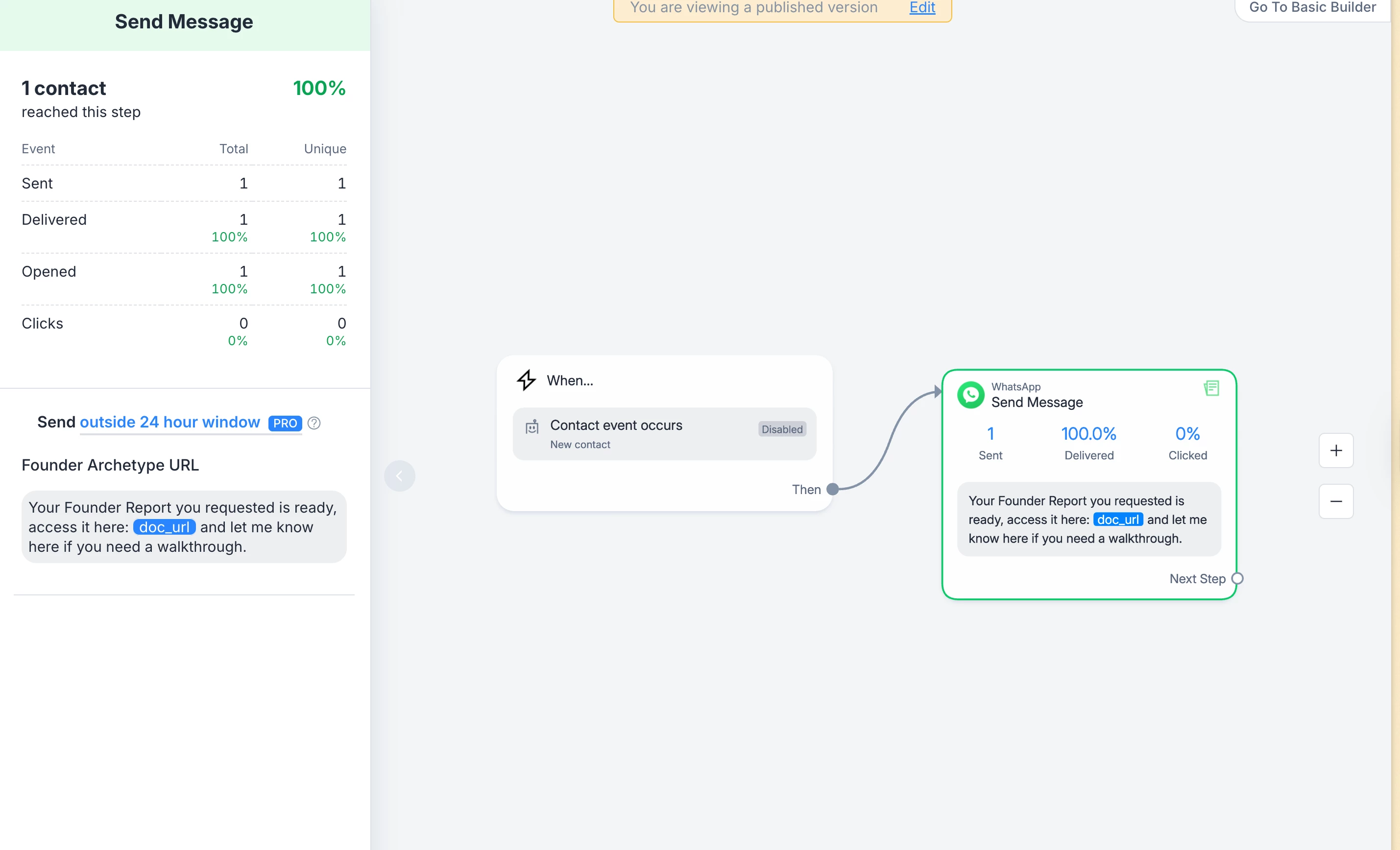1400x850 pixels.
Task: Collapse sidebar with left chevron button
Action: click(399, 476)
